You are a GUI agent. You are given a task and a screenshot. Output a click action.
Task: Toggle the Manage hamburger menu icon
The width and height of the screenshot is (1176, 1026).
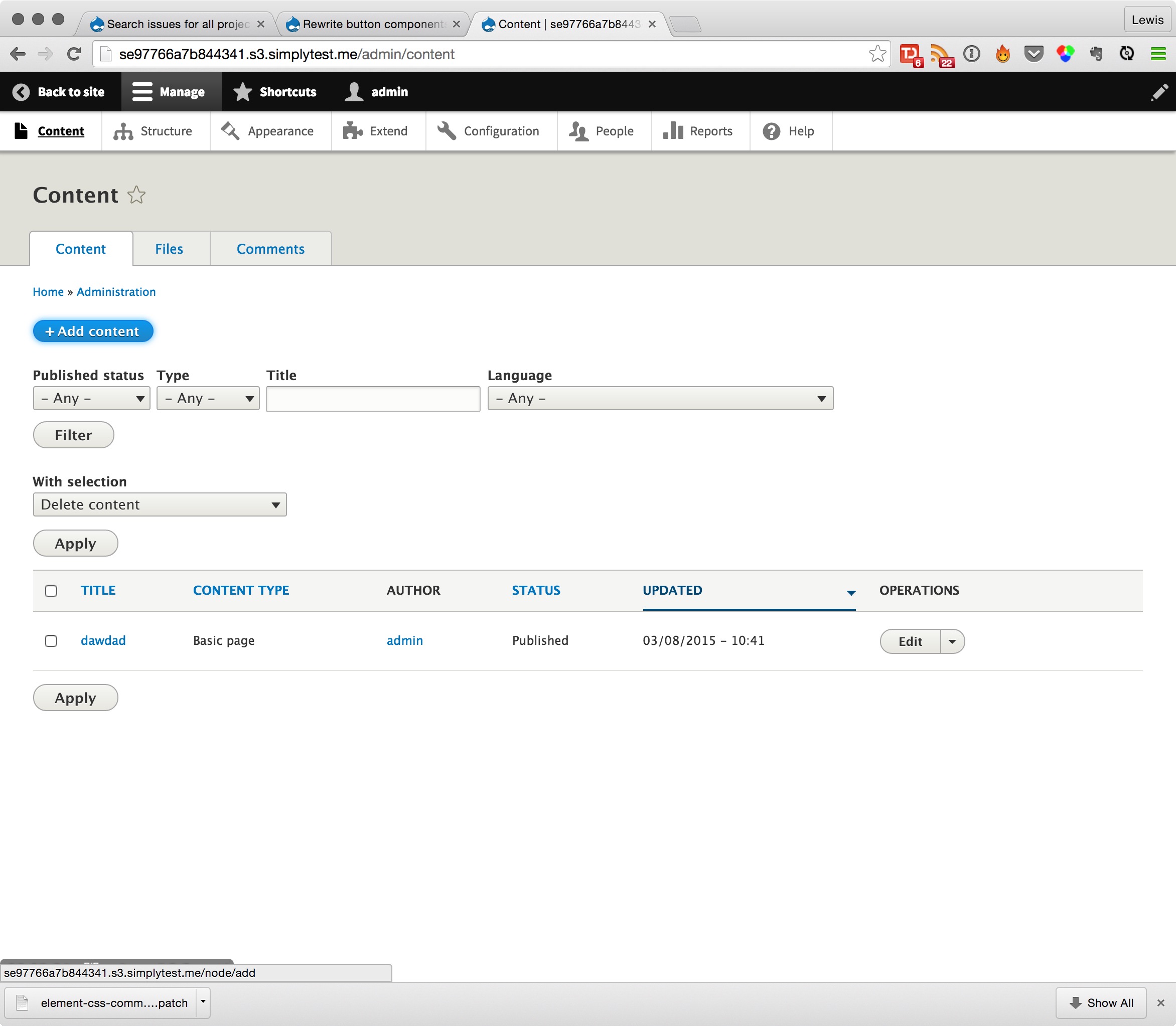[142, 92]
